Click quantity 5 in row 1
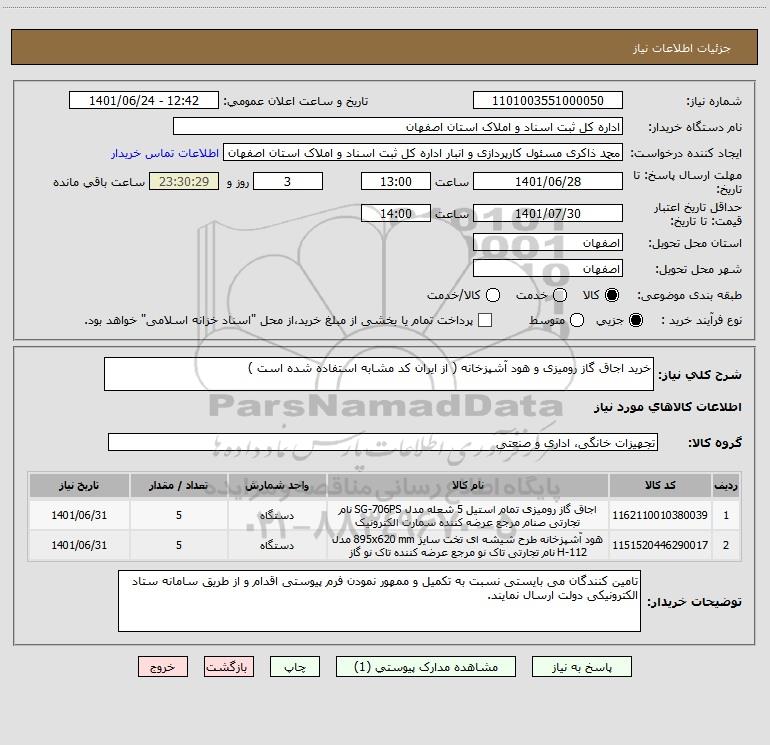770x745 pixels. point(179,515)
